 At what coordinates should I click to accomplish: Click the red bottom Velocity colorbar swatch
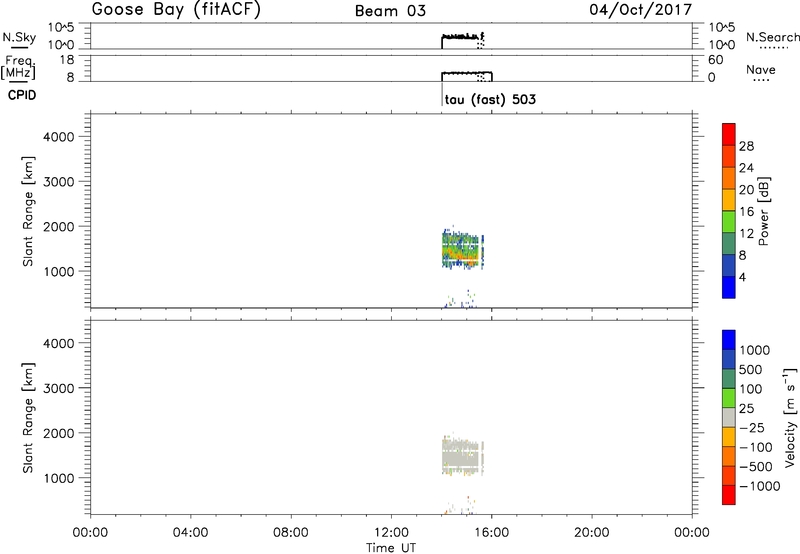tap(729, 495)
